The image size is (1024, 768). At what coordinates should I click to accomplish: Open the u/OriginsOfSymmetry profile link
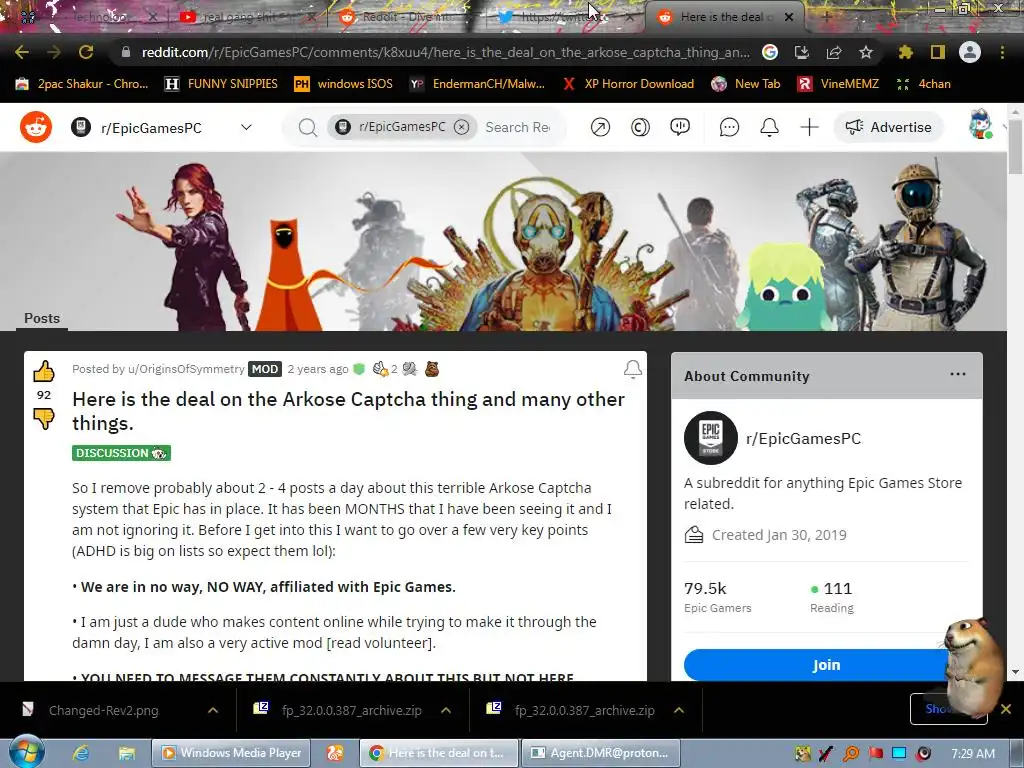point(186,369)
